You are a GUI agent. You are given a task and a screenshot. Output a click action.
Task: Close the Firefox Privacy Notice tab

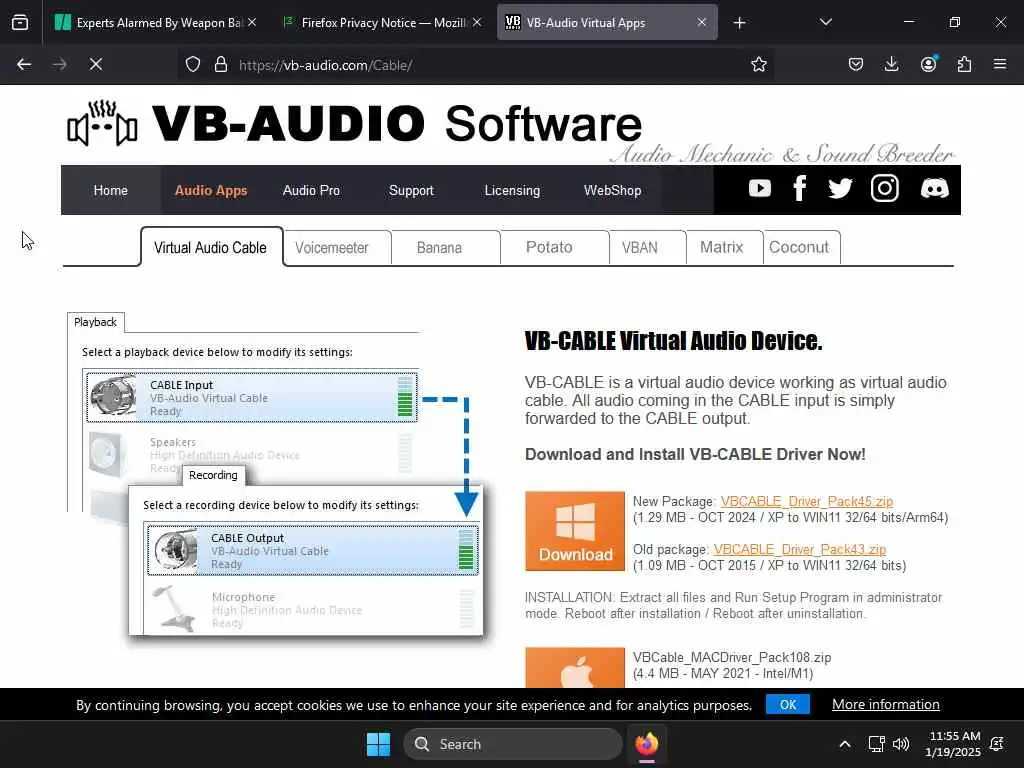coord(477,23)
